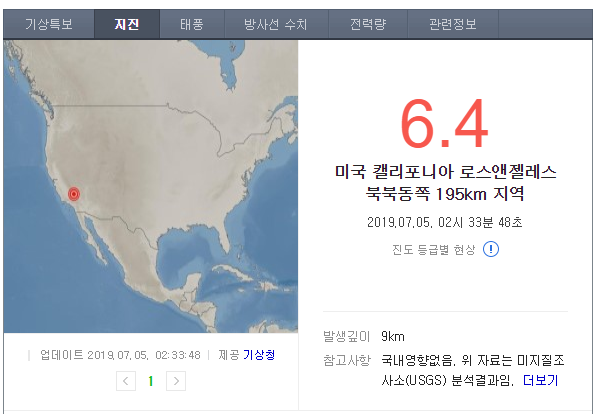This screenshot has width=603, height=414.
Task: Click the 6.4 magnitude value
Action: [x=445, y=124]
